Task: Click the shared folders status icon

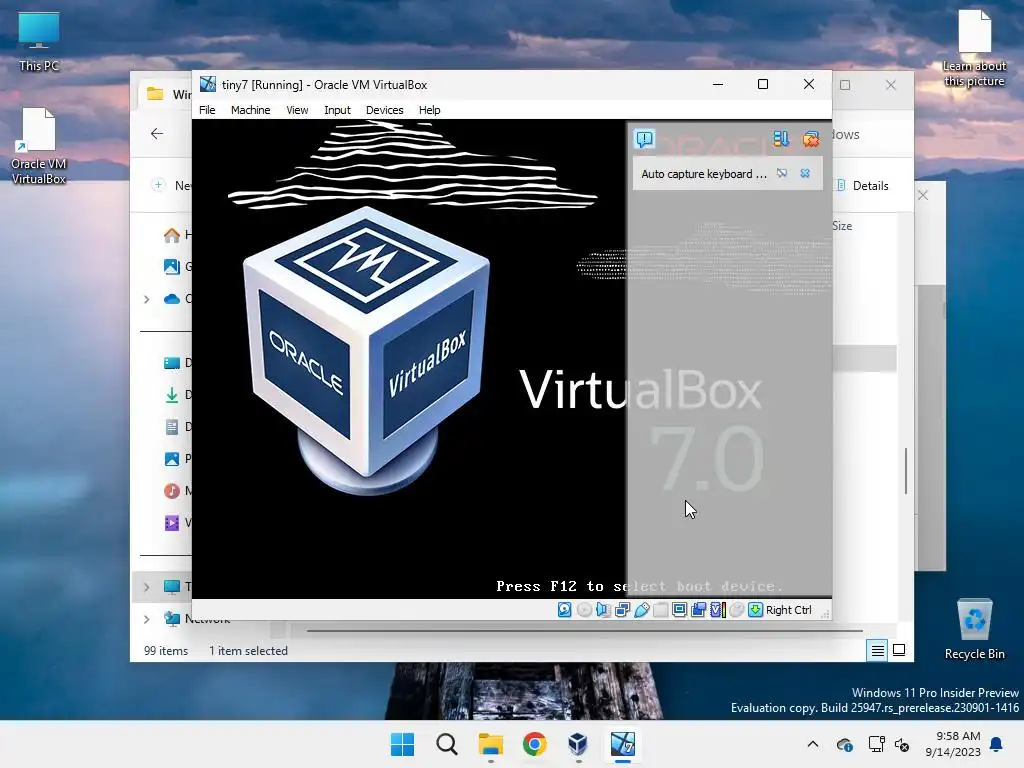Action: tap(660, 610)
